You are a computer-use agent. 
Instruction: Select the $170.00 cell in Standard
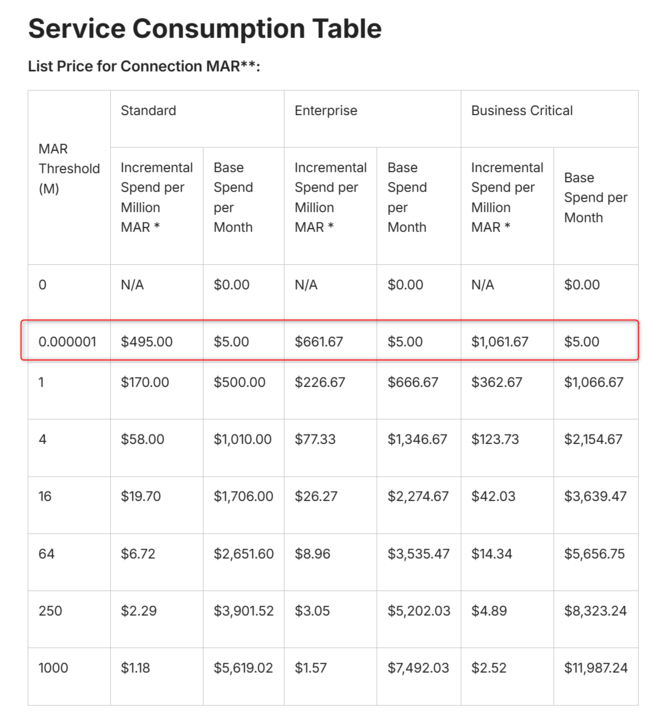point(146,382)
